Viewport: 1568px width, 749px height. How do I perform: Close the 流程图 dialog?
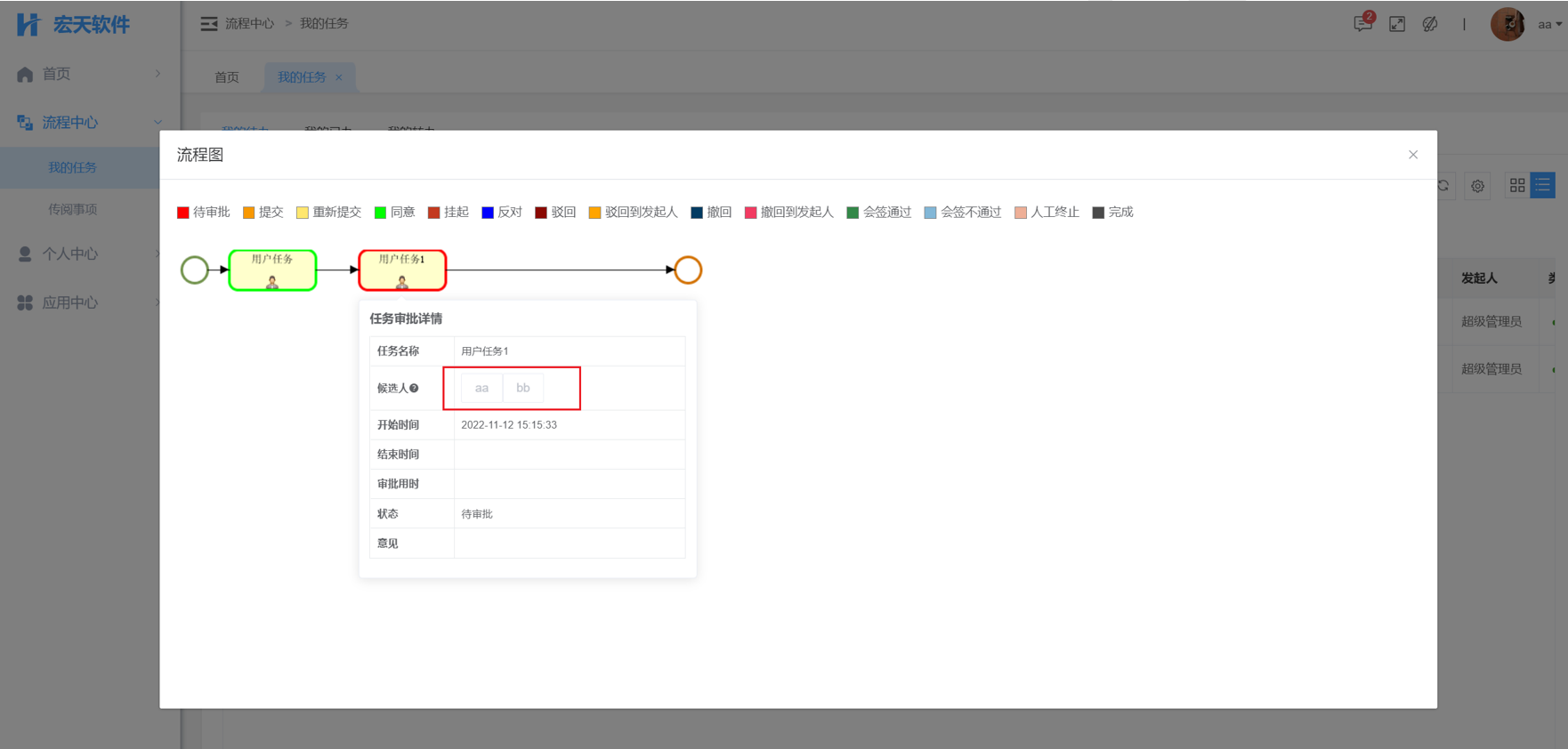point(1413,155)
